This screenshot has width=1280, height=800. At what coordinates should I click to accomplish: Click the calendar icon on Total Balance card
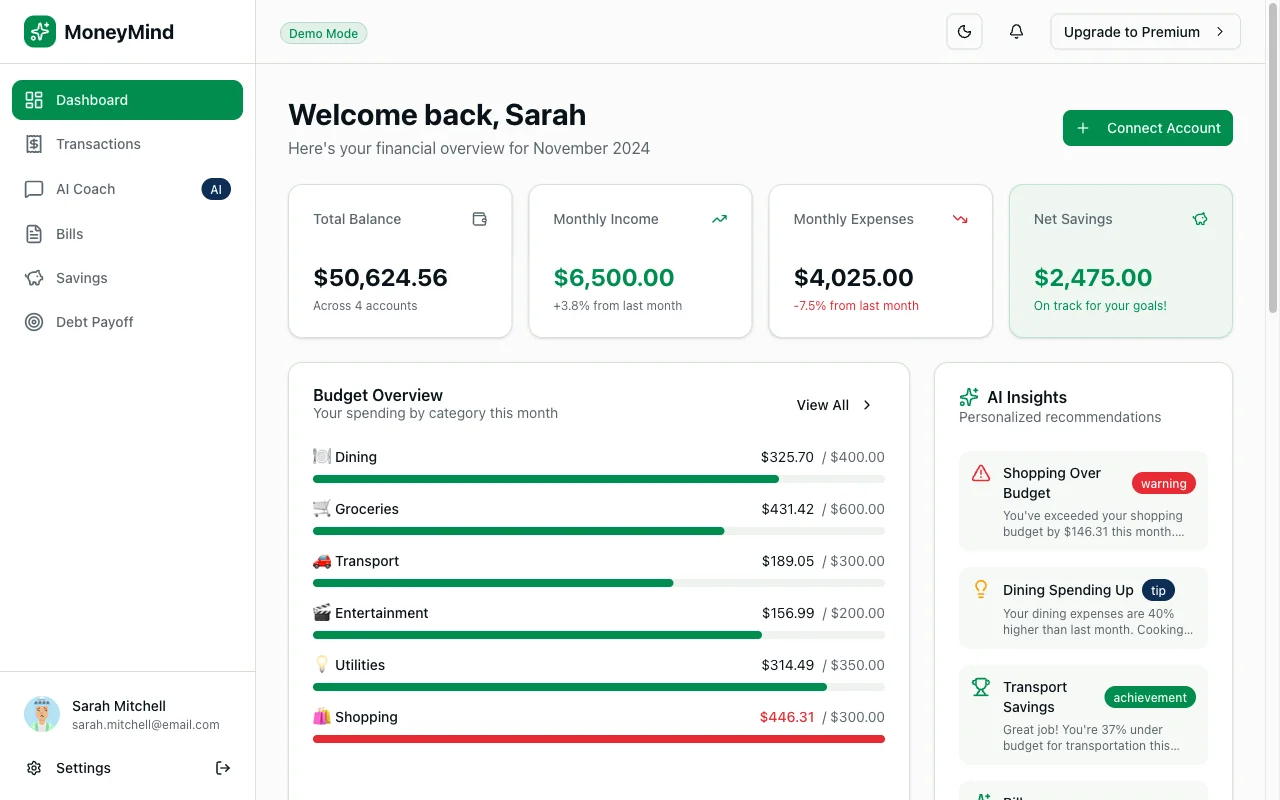(x=479, y=218)
